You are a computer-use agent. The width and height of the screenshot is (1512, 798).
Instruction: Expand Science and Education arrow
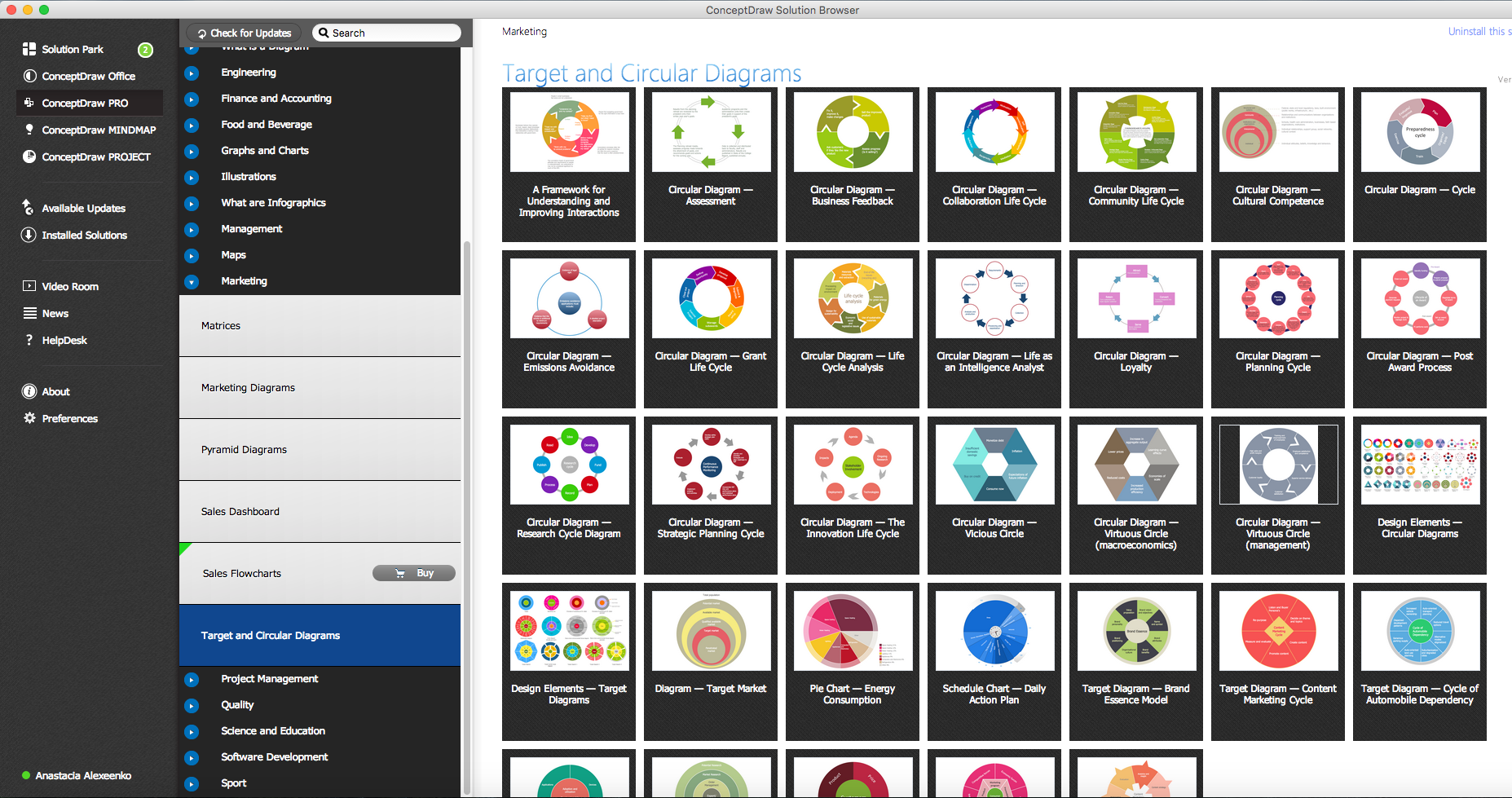pyautogui.click(x=192, y=732)
